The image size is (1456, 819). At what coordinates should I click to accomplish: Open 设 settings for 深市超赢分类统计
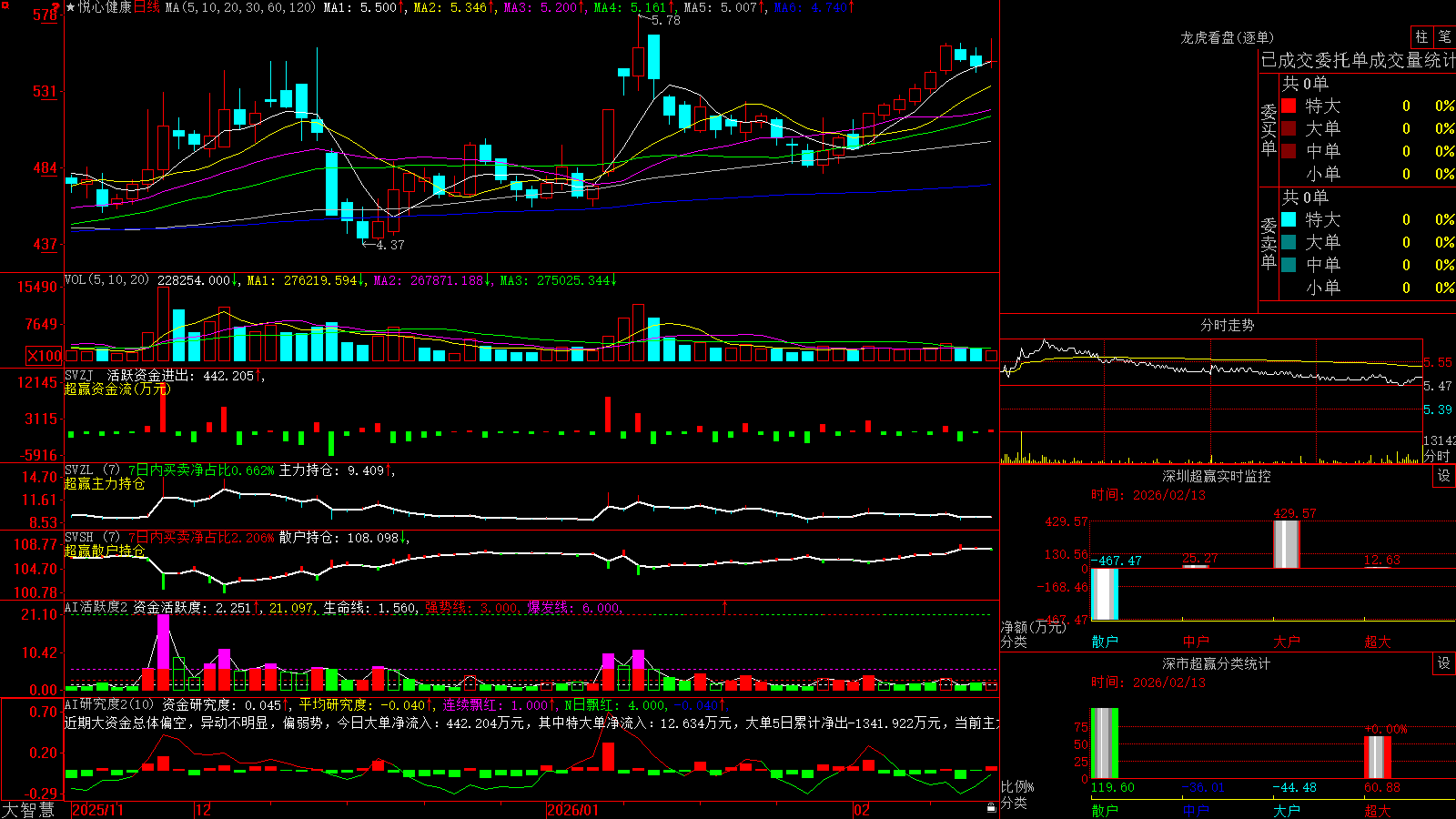click(x=1444, y=663)
